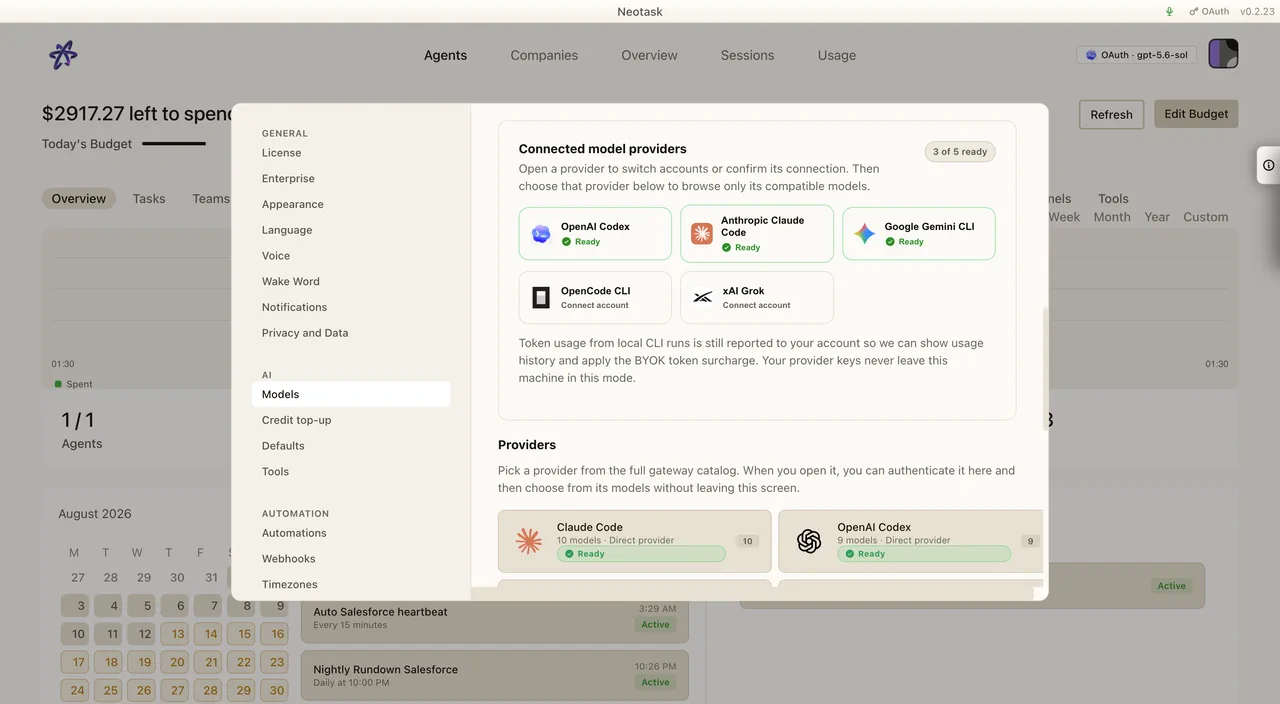The height and width of the screenshot is (704, 1280).
Task: Select August 12 on the calendar
Action: (x=145, y=634)
